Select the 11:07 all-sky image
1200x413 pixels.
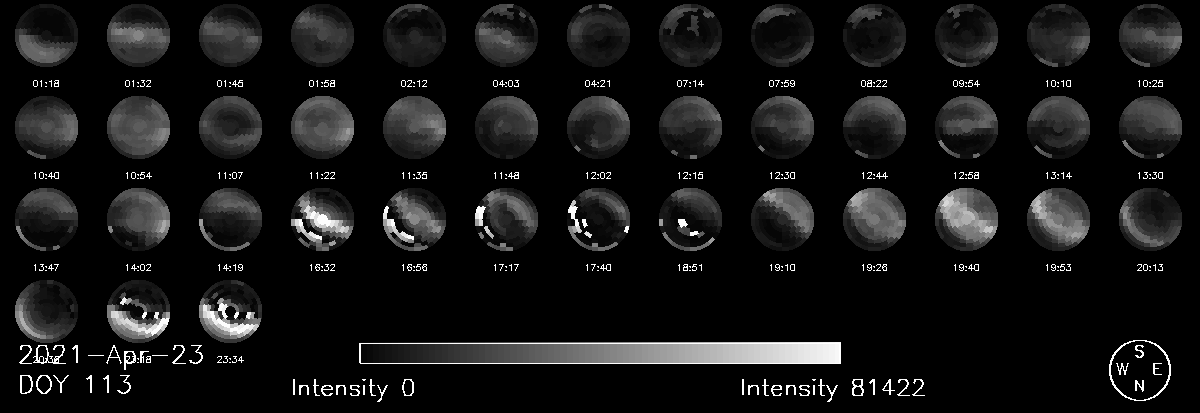pos(230,127)
